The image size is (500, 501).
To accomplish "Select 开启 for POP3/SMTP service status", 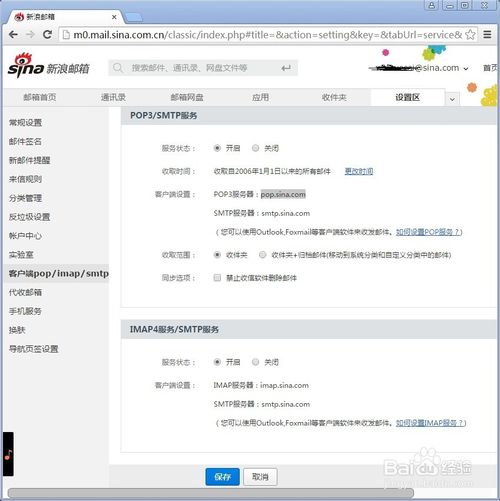I will coord(217,148).
